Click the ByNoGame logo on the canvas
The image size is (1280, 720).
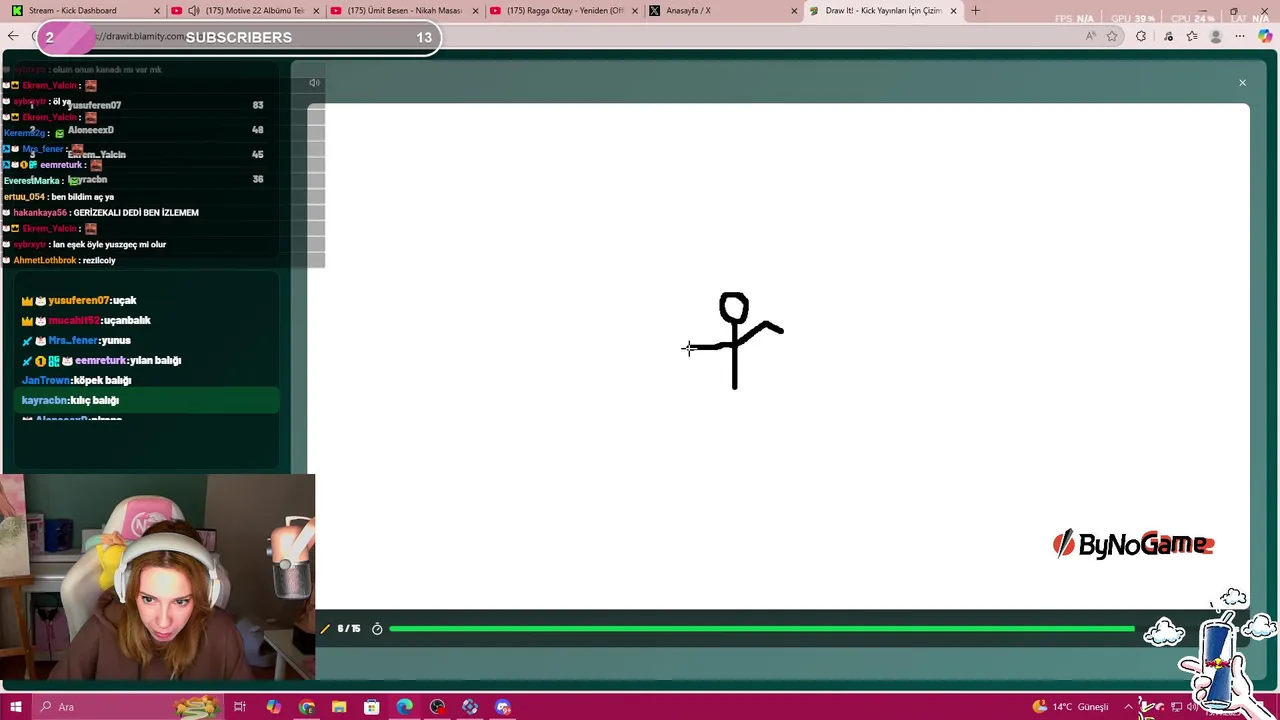(x=1133, y=544)
